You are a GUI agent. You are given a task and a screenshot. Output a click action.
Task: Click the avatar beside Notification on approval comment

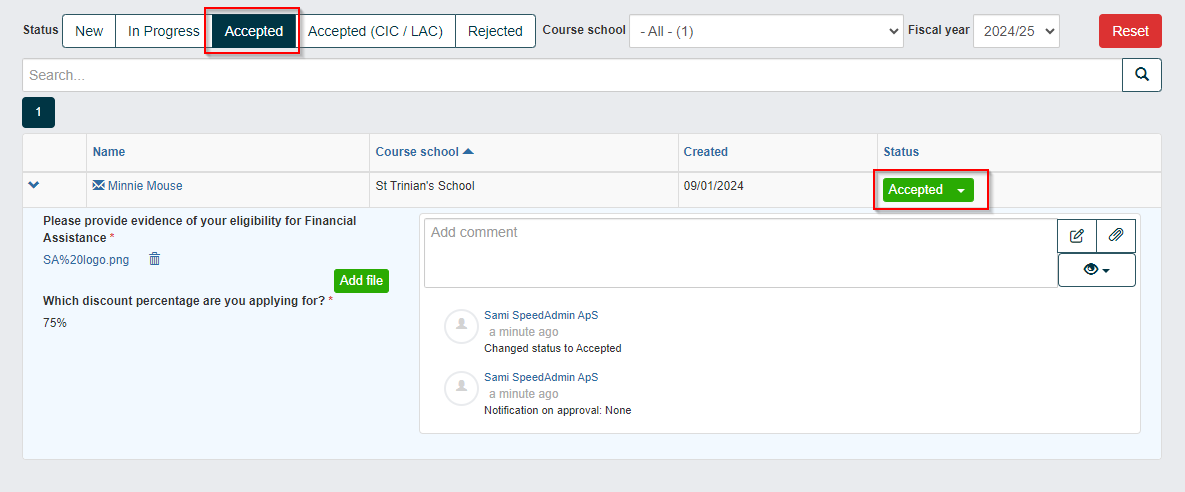(x=461, y=388)
